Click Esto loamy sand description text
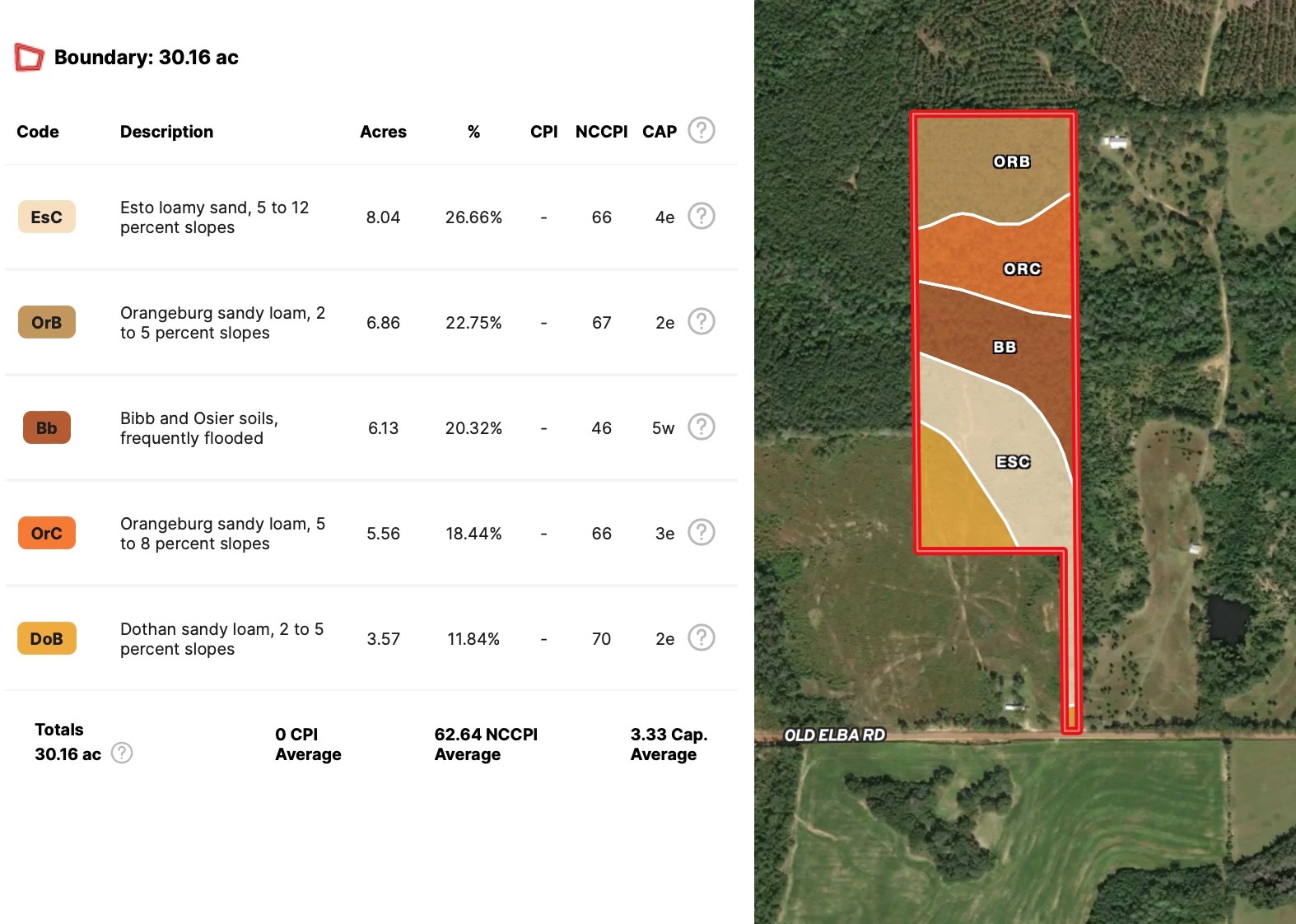This screenshot has height=924, width=1296. pos(214,217)
